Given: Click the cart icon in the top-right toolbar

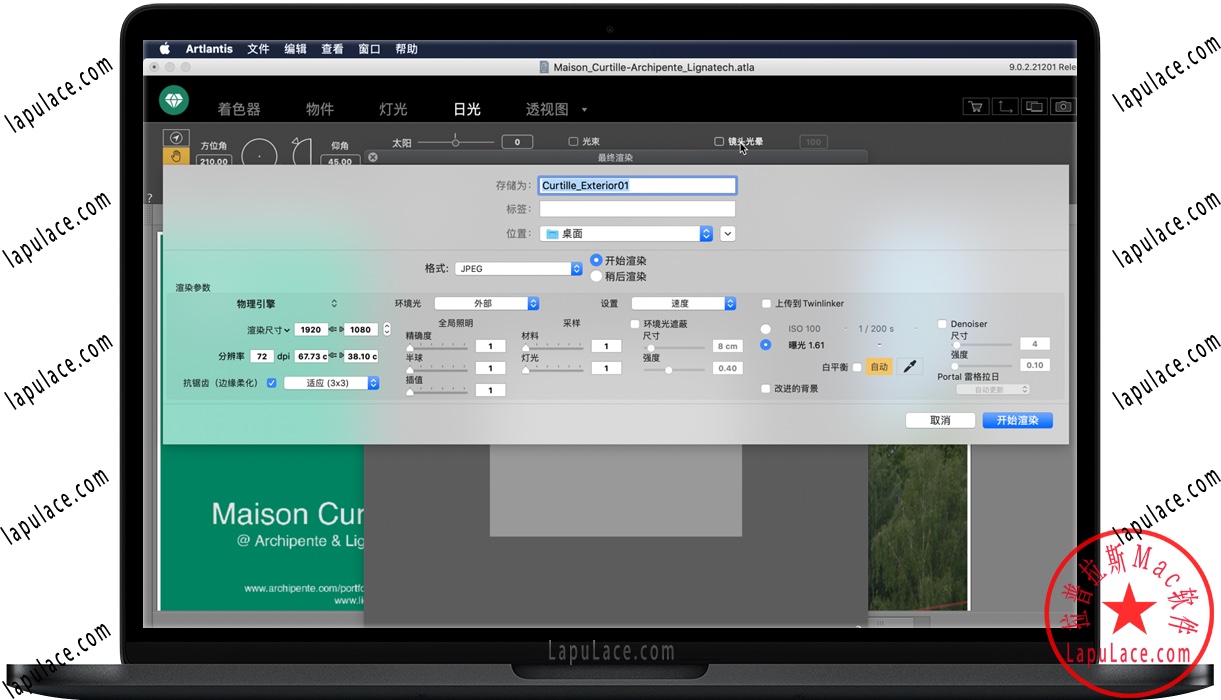Looking at the screenshot, I should tap(976, 106).
